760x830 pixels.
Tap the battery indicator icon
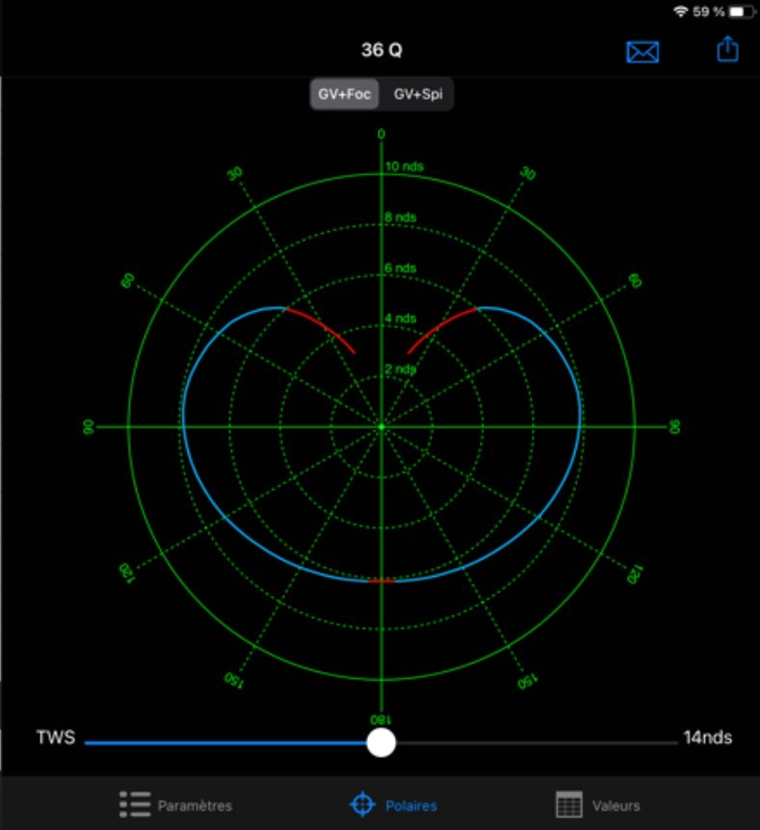click(x=741, y=11)
